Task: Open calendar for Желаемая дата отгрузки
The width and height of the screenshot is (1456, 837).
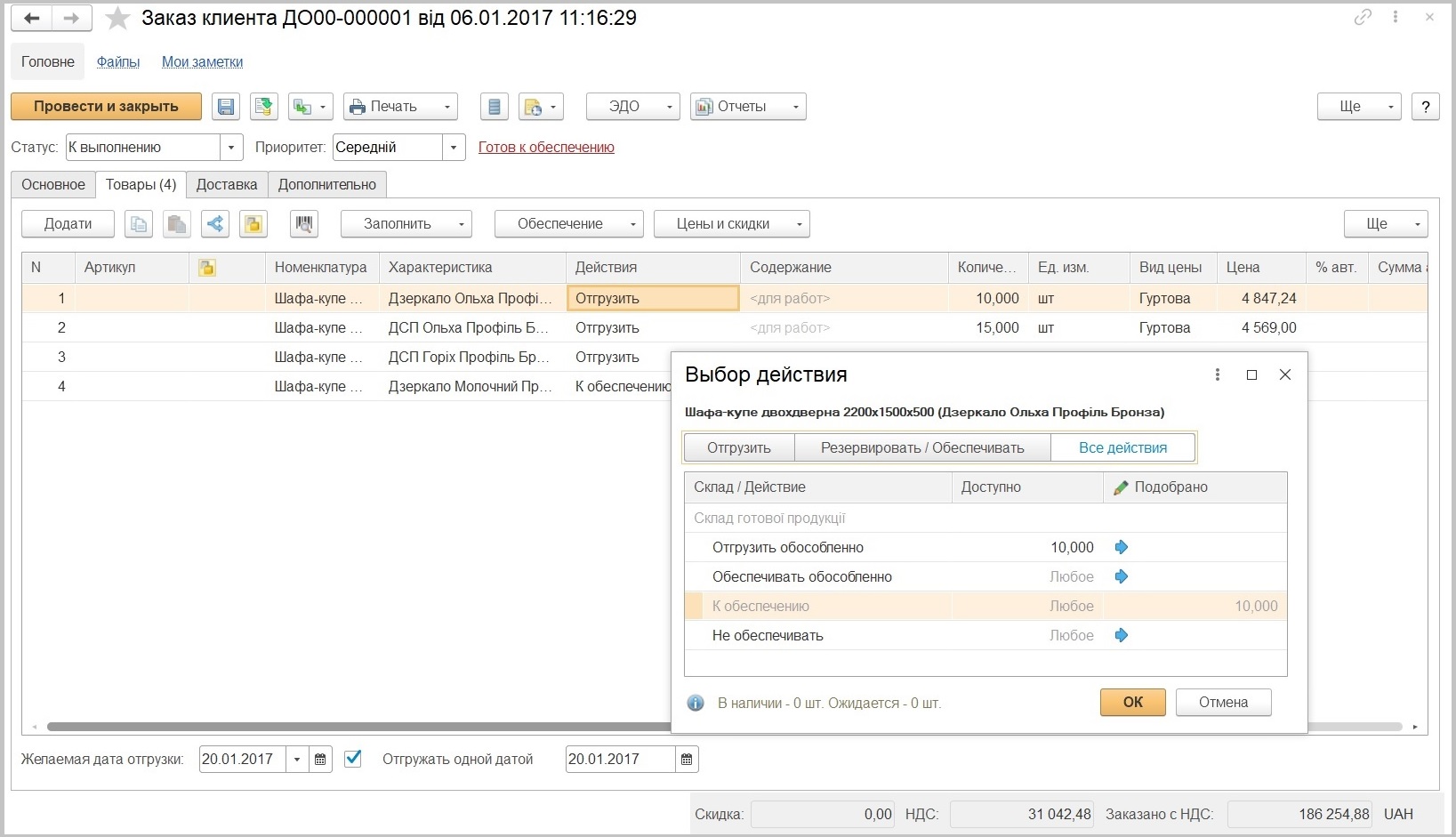Action: 320,760
